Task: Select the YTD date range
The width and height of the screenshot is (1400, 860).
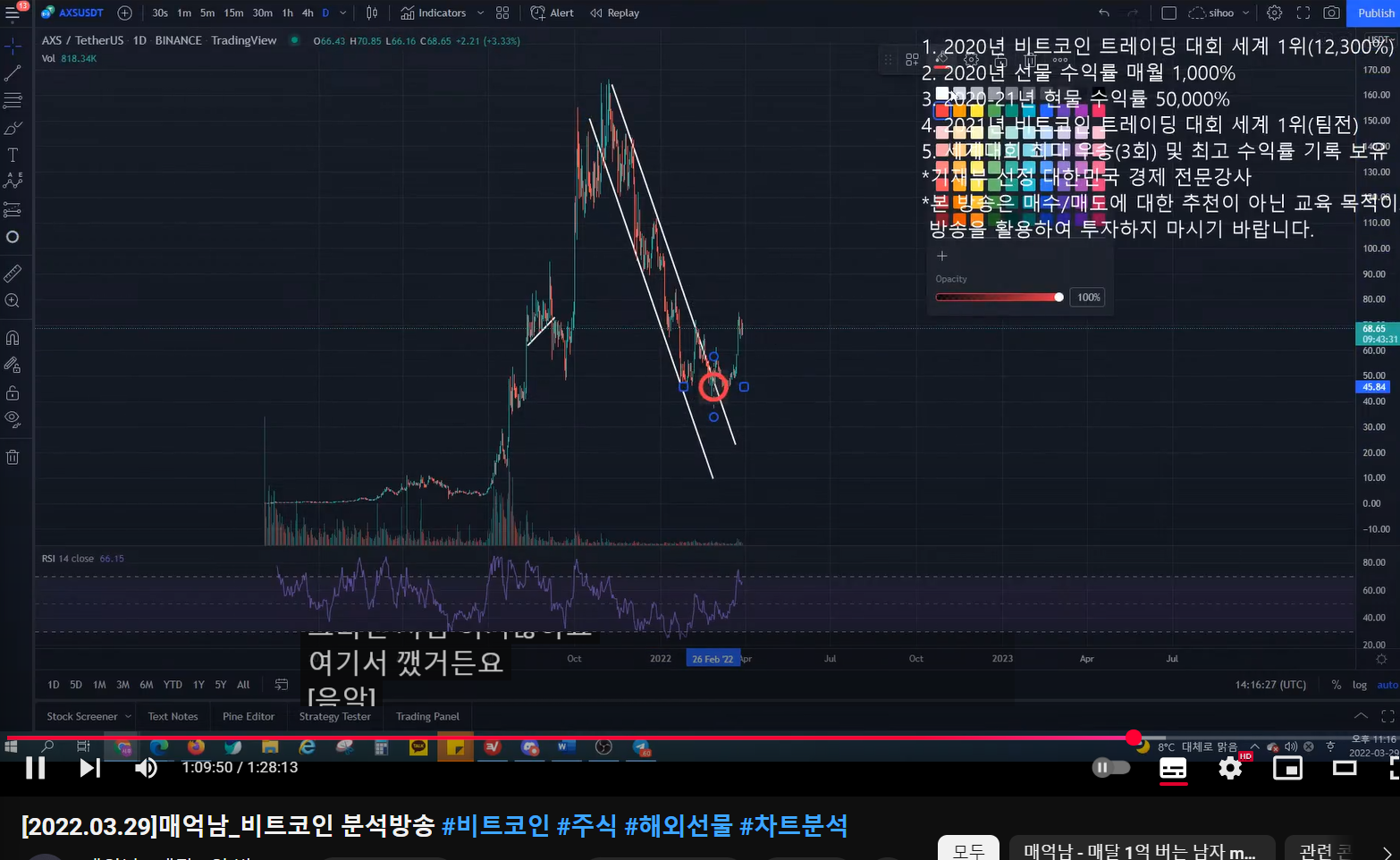Action: [173, 685]
